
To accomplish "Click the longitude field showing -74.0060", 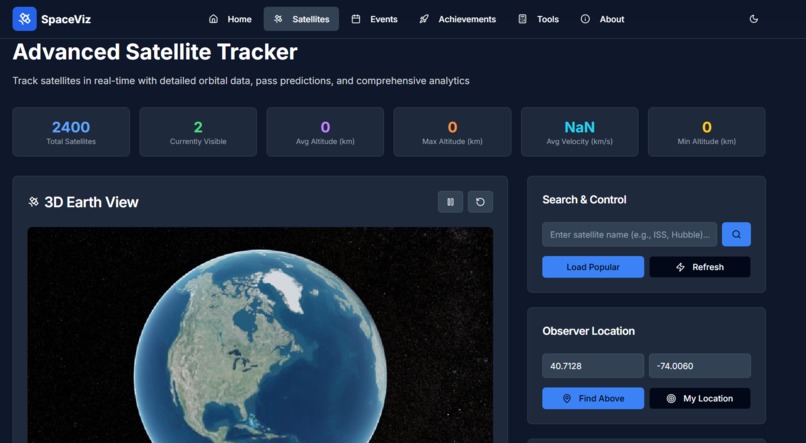I will 700,366.
